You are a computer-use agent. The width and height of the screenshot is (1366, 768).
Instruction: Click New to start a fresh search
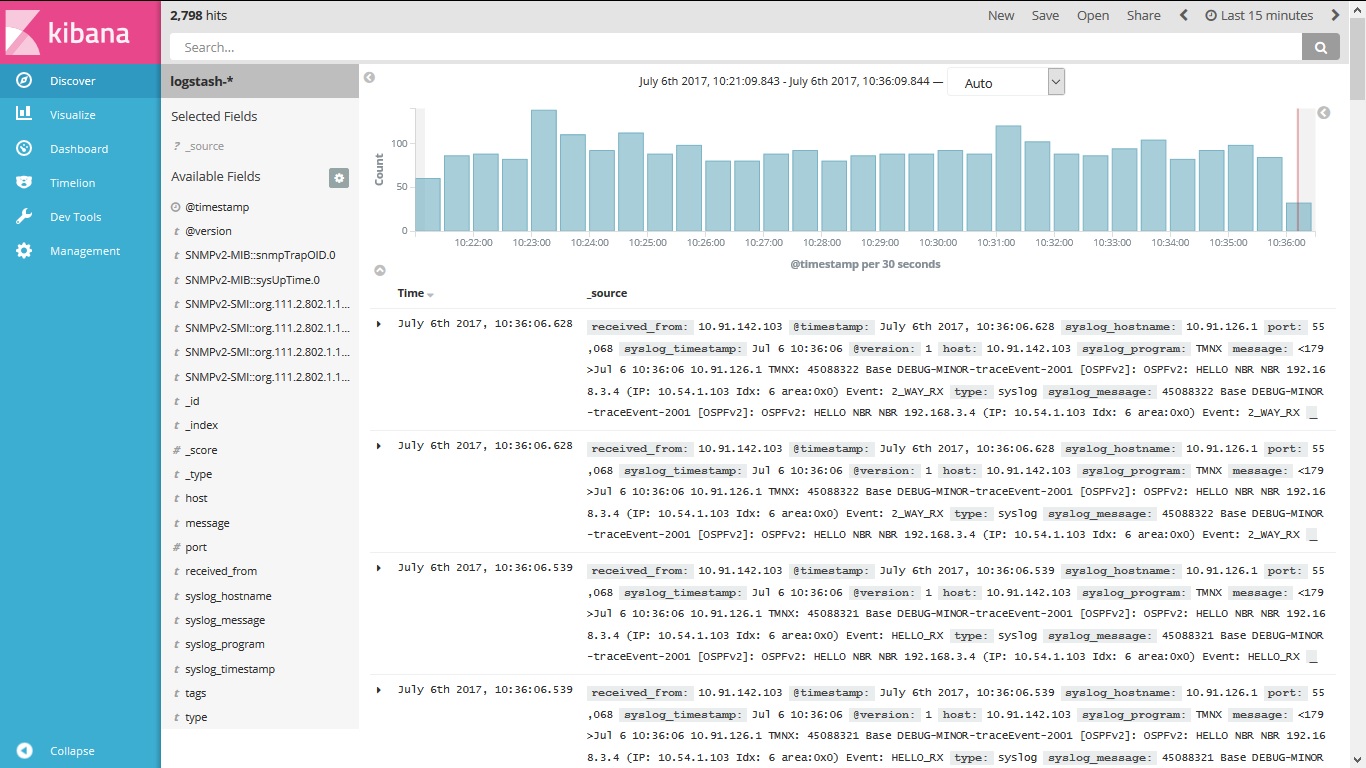(1000, 15)
